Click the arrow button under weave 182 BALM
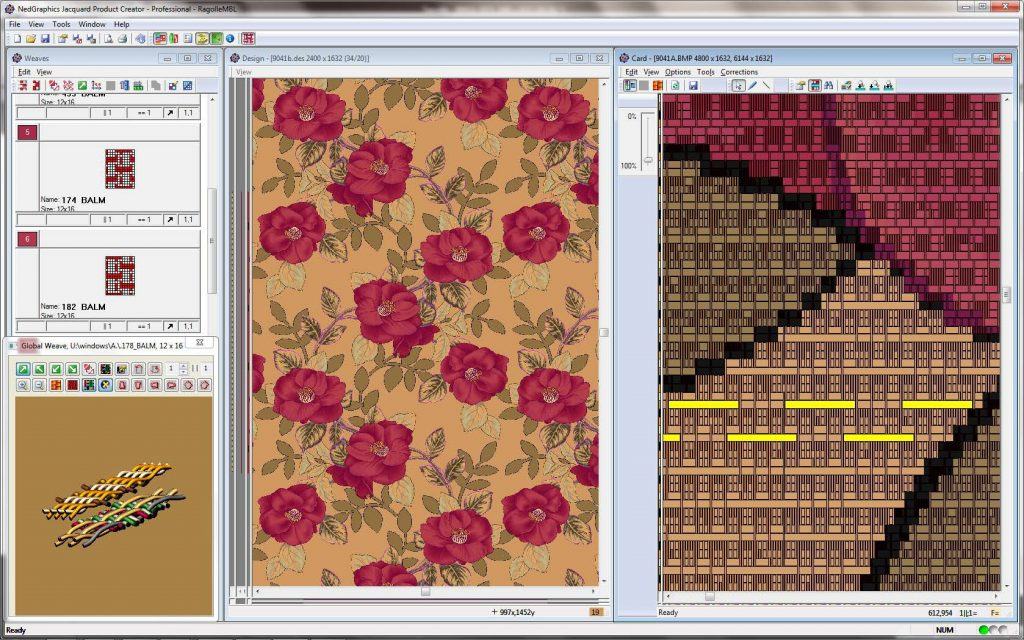The height and width of the screenshot is (640, 1024). click(170, 326)
